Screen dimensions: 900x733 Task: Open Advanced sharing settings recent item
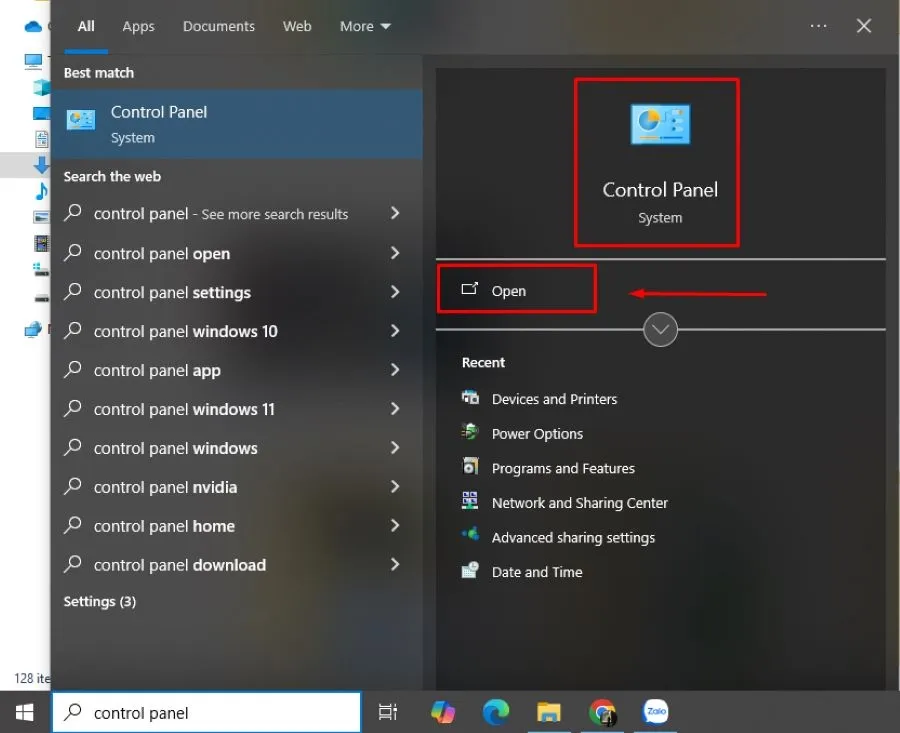tap(573, 538)
